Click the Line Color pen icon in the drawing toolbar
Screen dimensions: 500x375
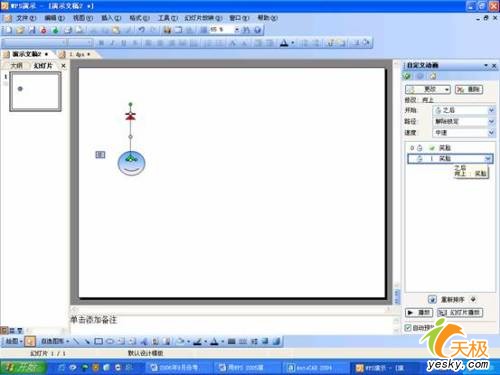click(197, 341)
